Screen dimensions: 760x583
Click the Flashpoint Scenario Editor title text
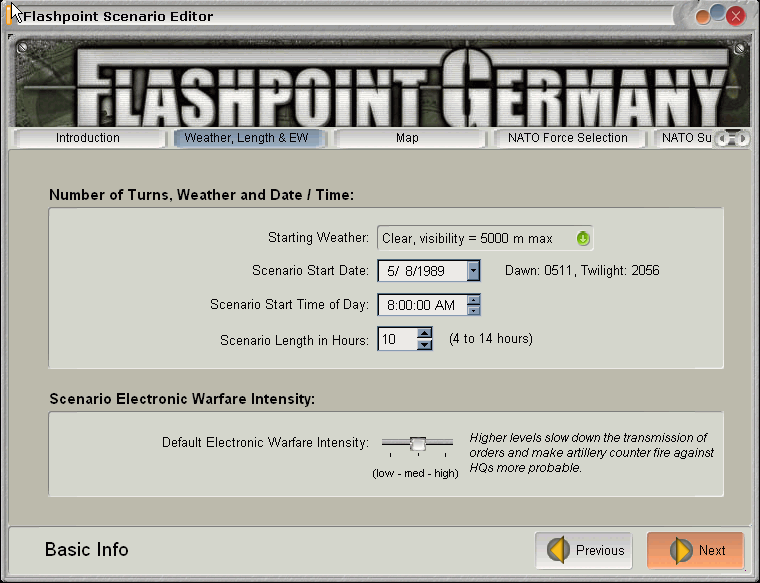click(x=118, y=16)
